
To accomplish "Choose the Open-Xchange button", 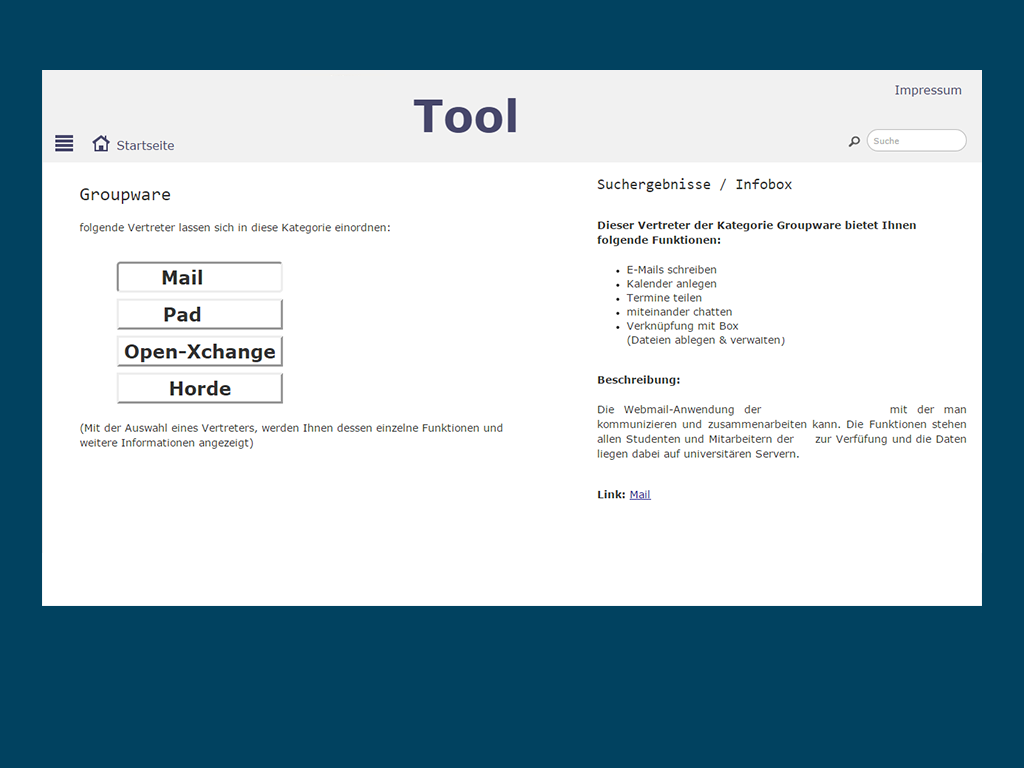I will [x=200, y=351].
